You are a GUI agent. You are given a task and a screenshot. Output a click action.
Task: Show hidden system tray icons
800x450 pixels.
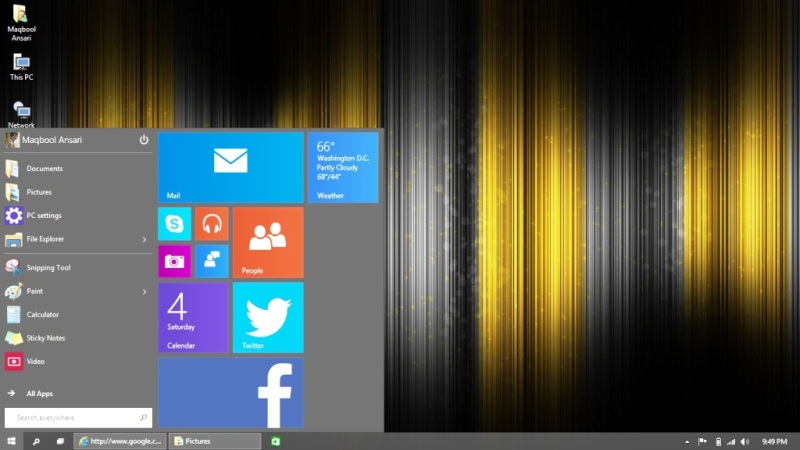pos(688,441)
